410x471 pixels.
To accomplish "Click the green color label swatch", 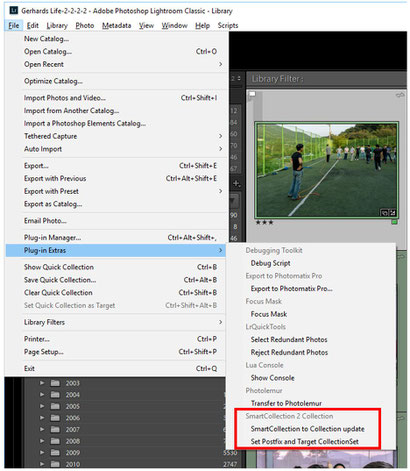I will 394,222.
